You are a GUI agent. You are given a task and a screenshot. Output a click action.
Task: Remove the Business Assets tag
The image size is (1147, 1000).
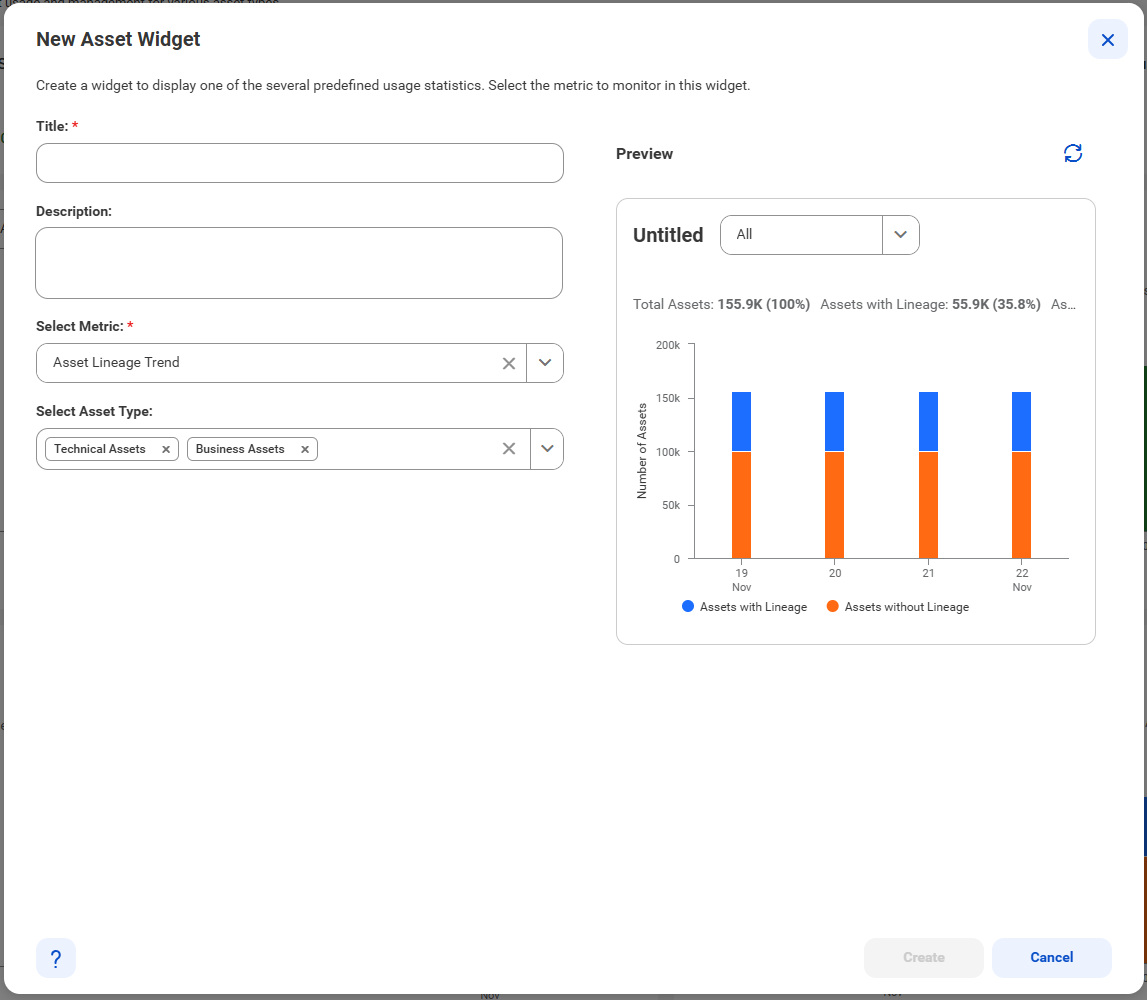[x=305, y=449]
